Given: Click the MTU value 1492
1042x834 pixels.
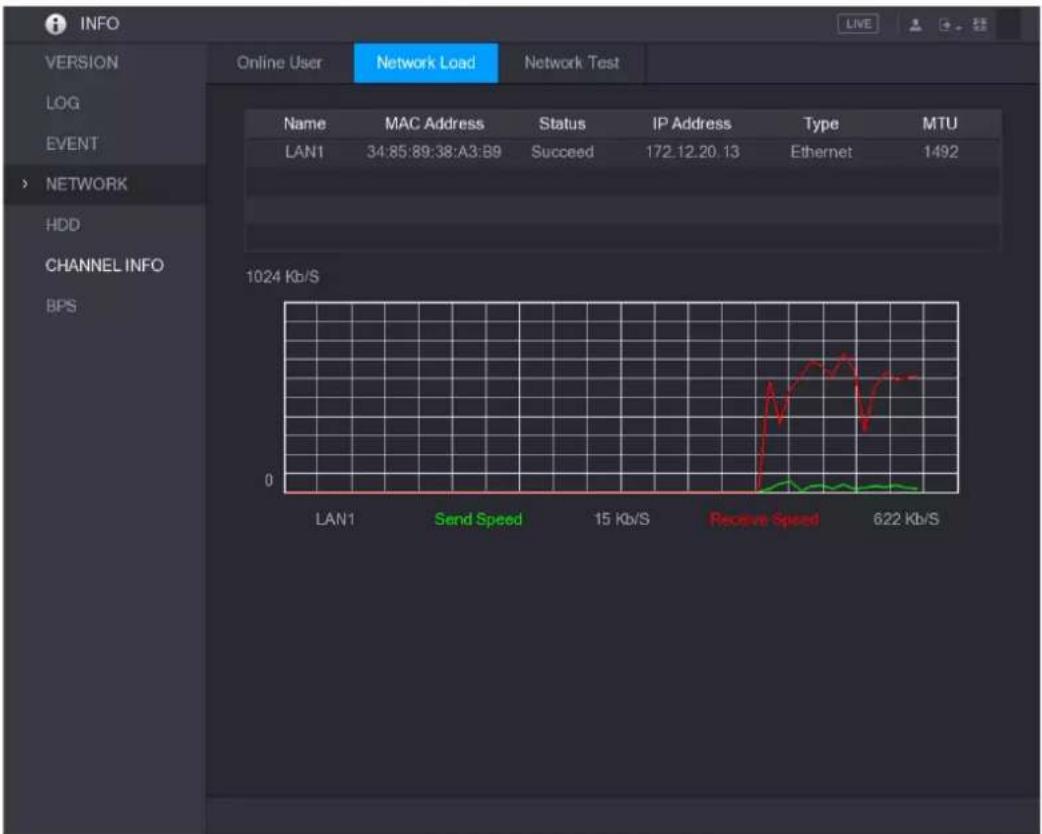Looking at the screenshot, I should pos(940,152).
